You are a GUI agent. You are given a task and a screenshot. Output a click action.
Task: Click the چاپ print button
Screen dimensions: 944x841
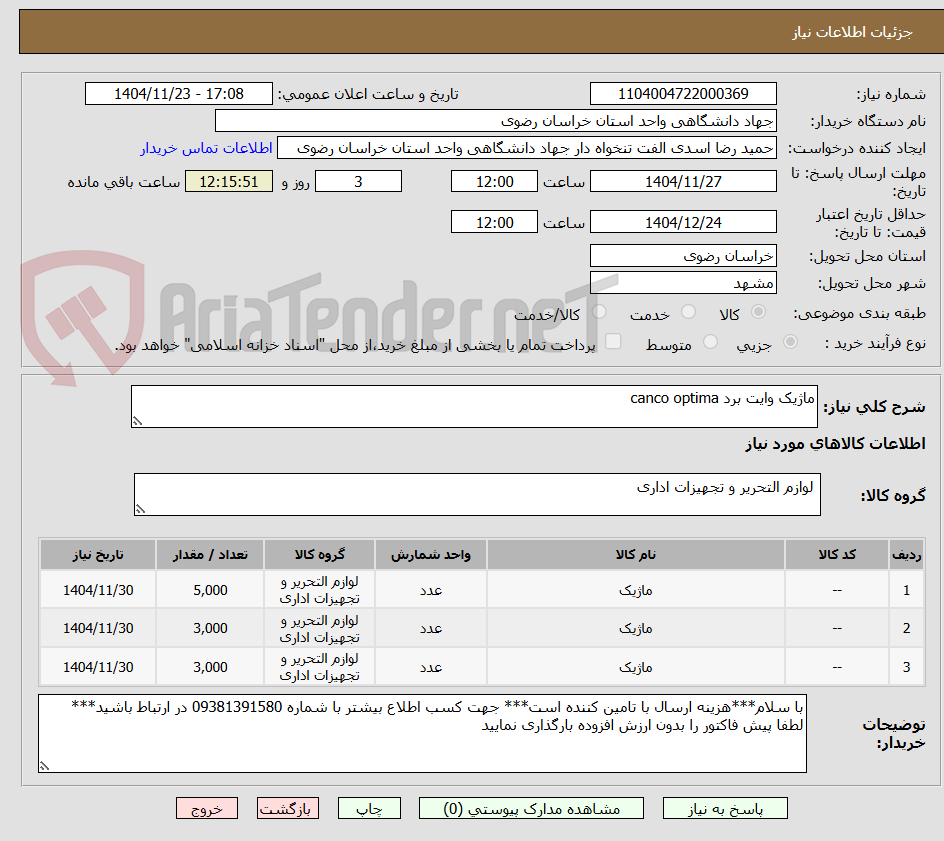369,808
